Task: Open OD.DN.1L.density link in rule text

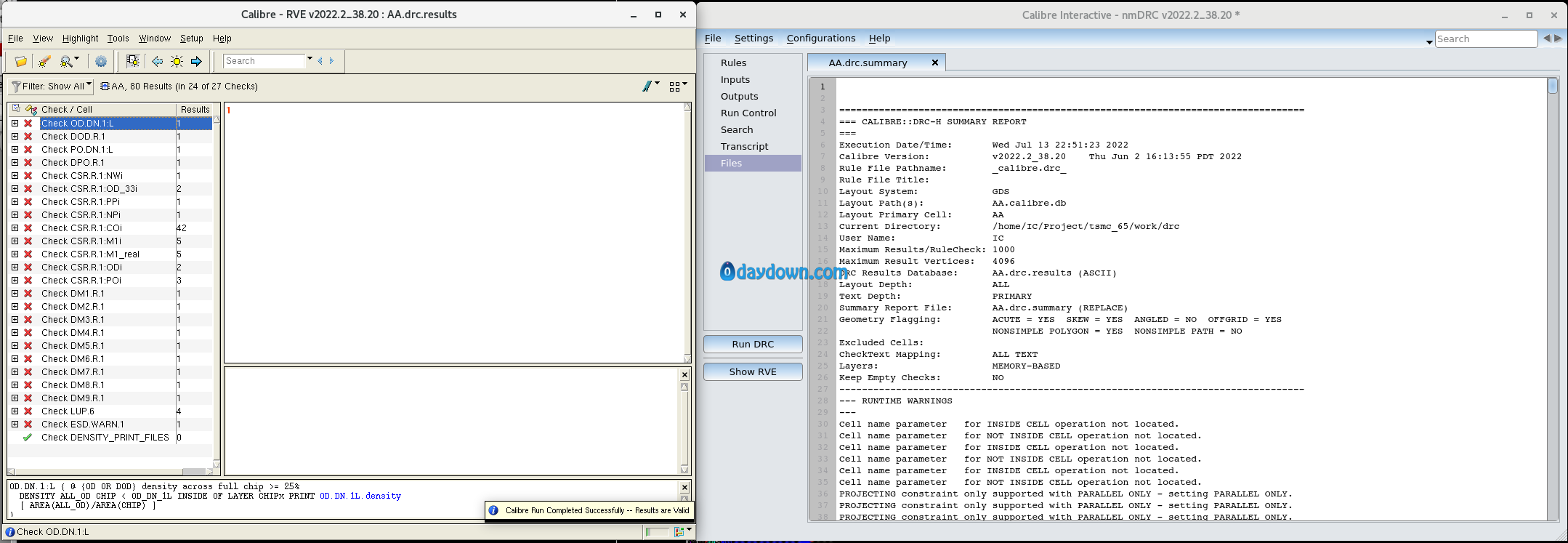Action: click(x=360, y=496)
